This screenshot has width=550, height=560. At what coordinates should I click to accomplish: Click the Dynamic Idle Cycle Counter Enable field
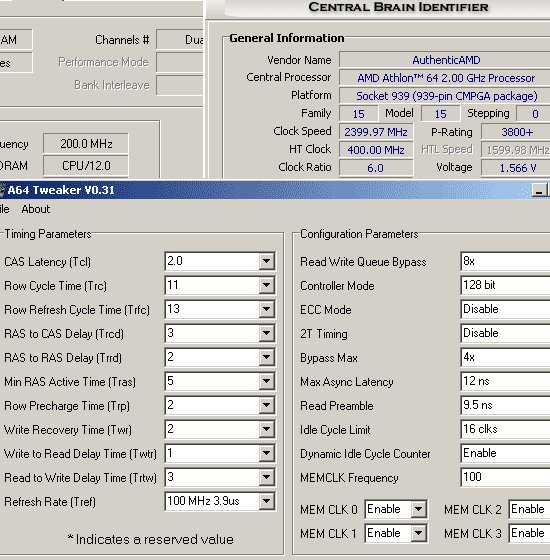(x=505, y=453)
